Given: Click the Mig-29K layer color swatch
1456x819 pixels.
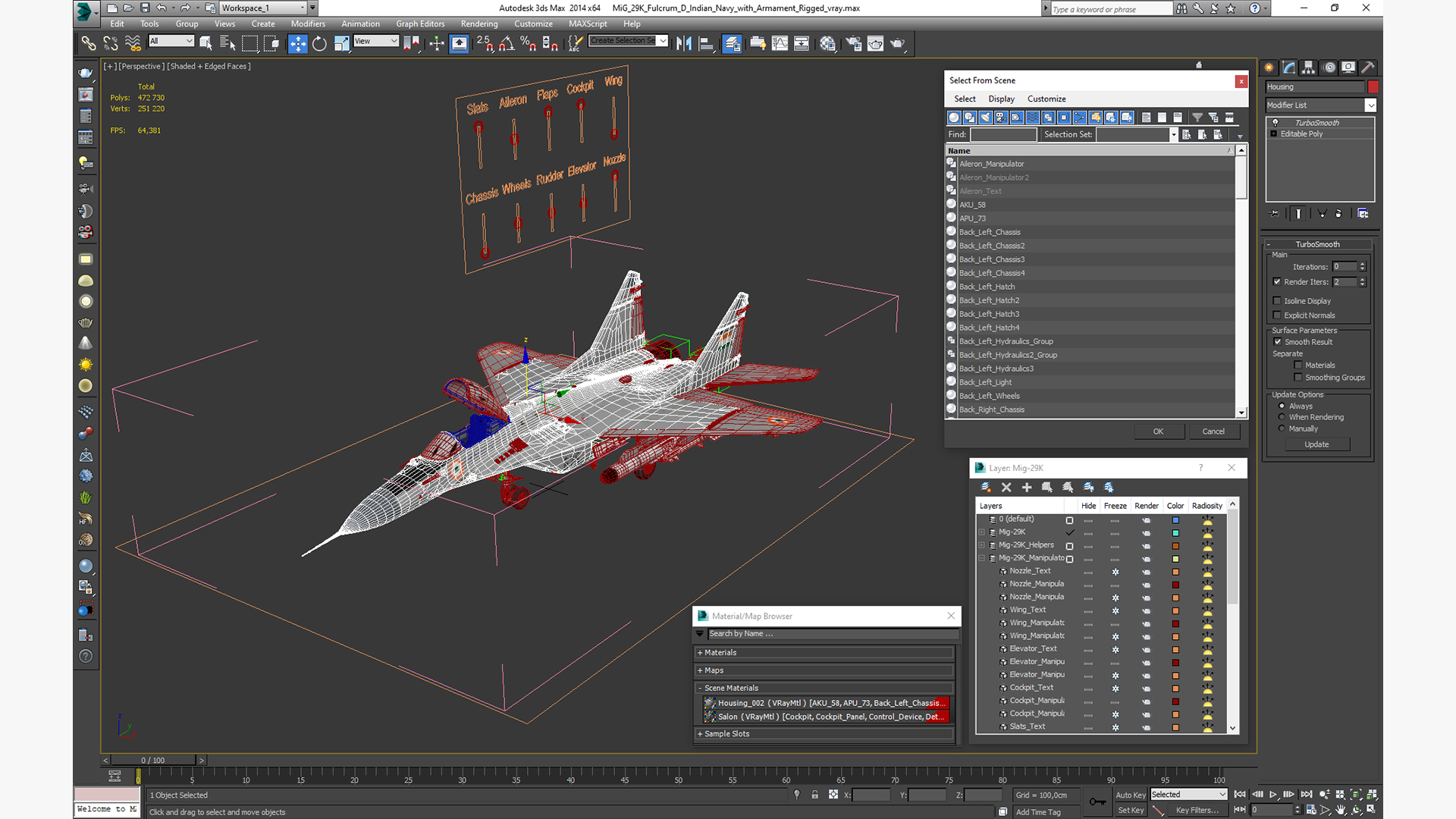Looking at the screenshot, I should pyautogui.click(x=1175, y=533).
